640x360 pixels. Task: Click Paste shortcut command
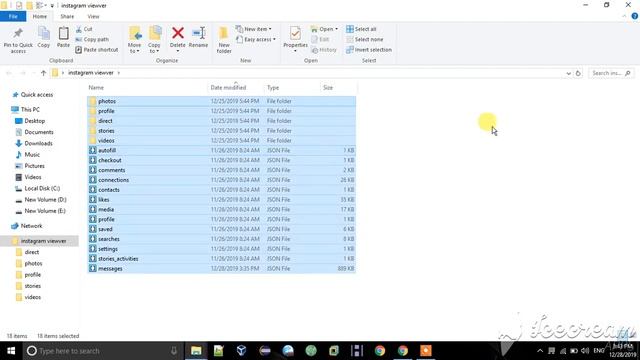[x=97, y=50]
